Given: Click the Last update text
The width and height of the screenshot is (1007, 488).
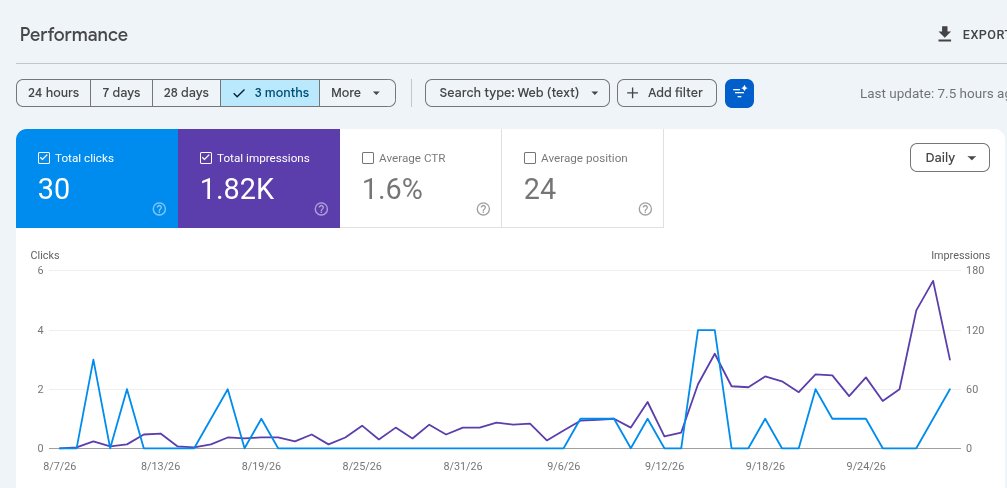Looking at the screenshot, I should pyautogui.click(x=933, y=94).
